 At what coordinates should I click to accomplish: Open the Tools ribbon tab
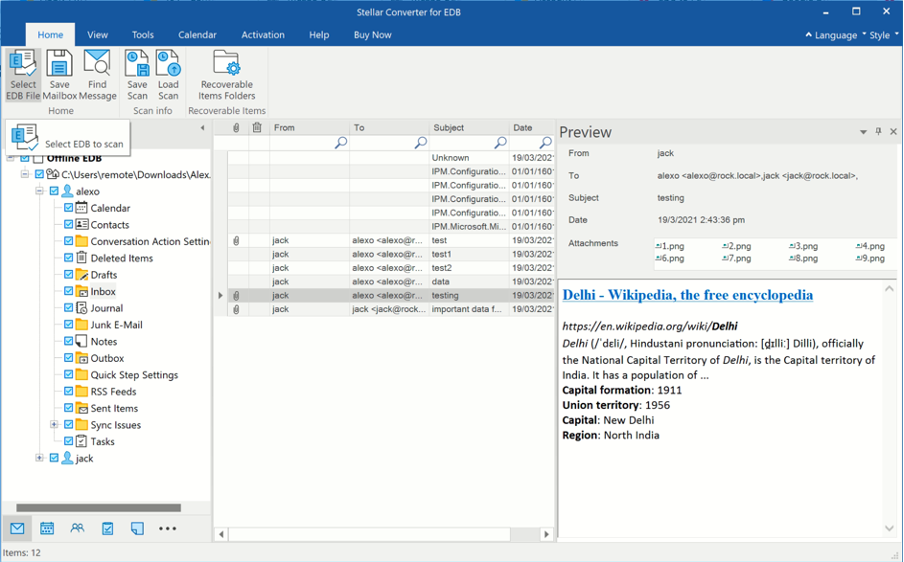[x=142, y=35]
